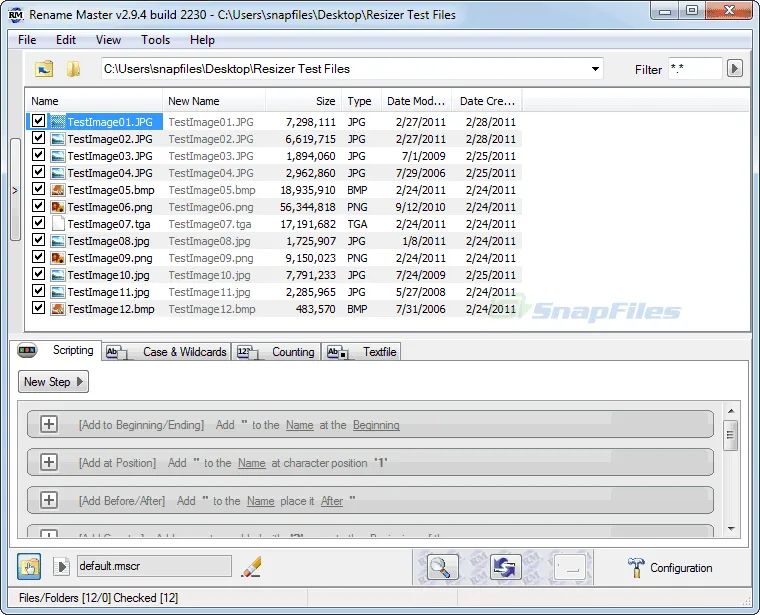Click the file icon of TestImage02.JPG

coord(58,139)
